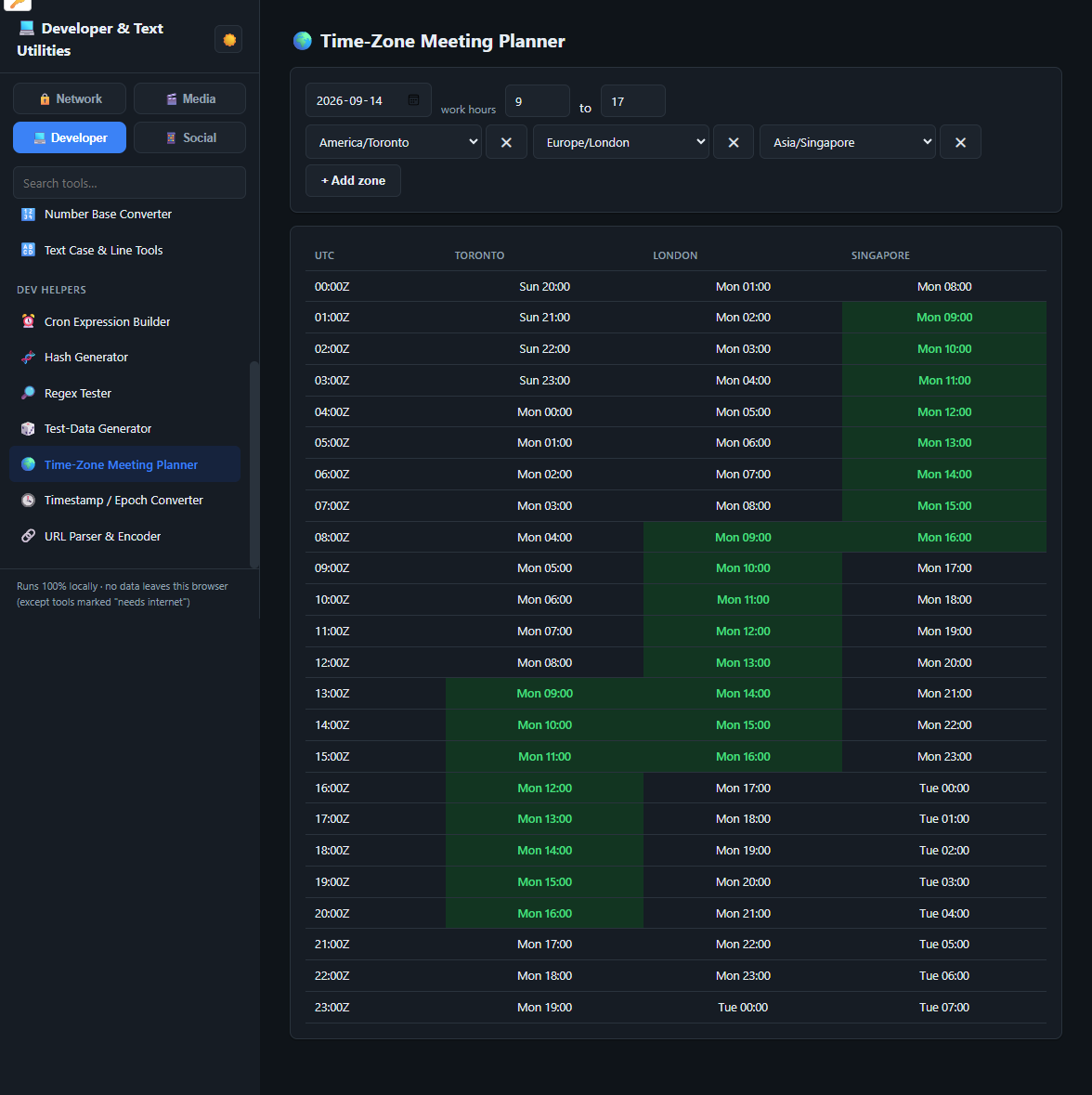Click the Cron Expression Builder alarm icon

pyautogui.click(x=28, y=321)
